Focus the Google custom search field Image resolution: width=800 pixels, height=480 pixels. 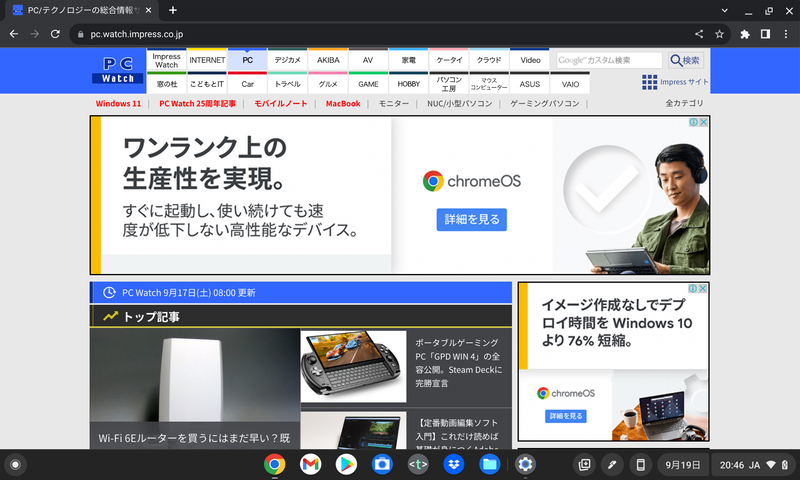[609, 60]
